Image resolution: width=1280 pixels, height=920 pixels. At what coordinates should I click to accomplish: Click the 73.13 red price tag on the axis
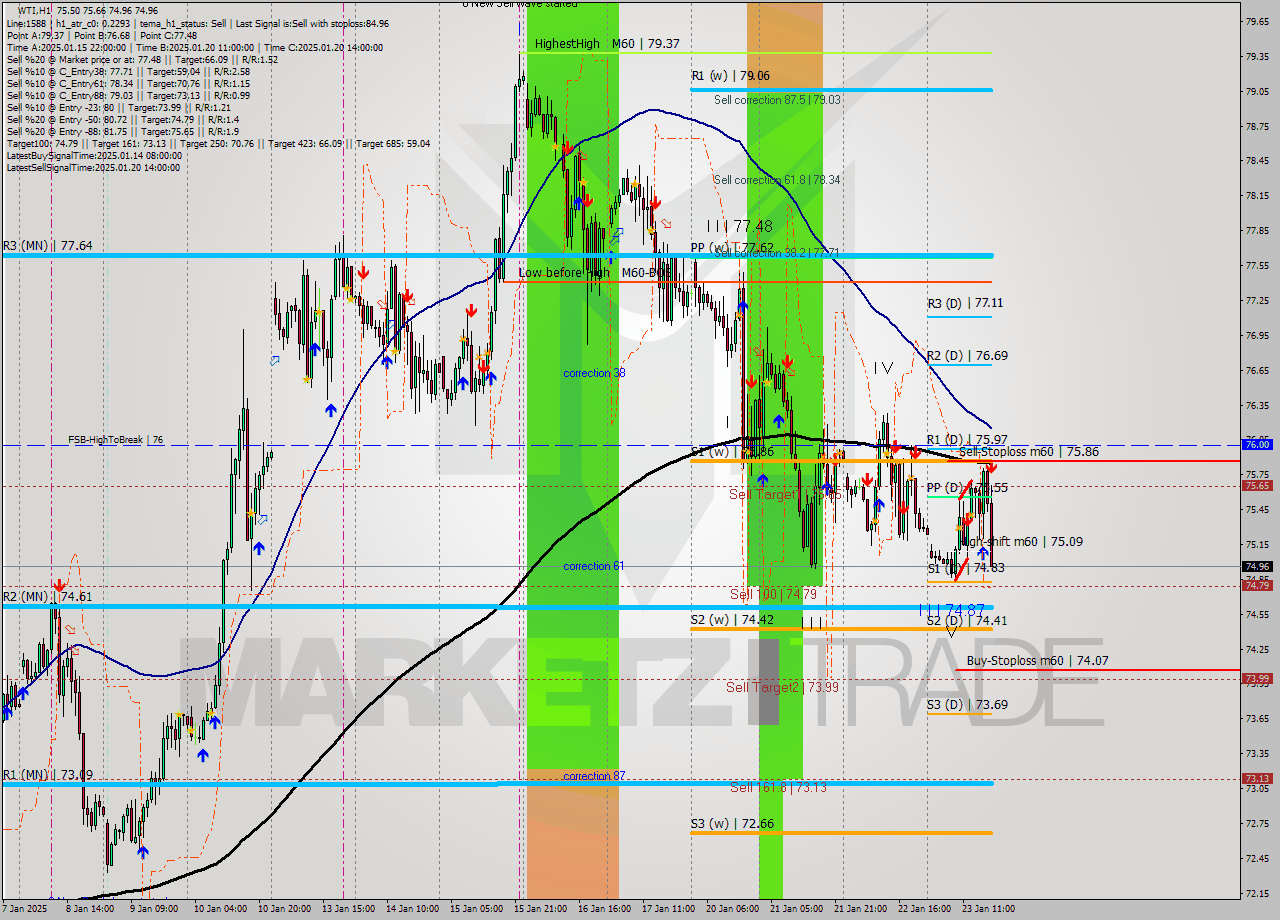click(1256, 778)
